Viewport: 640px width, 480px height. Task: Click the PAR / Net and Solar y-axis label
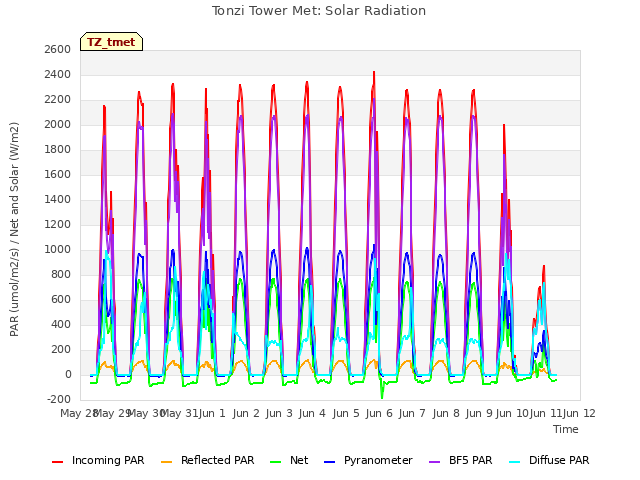click(x=14, y=229)
